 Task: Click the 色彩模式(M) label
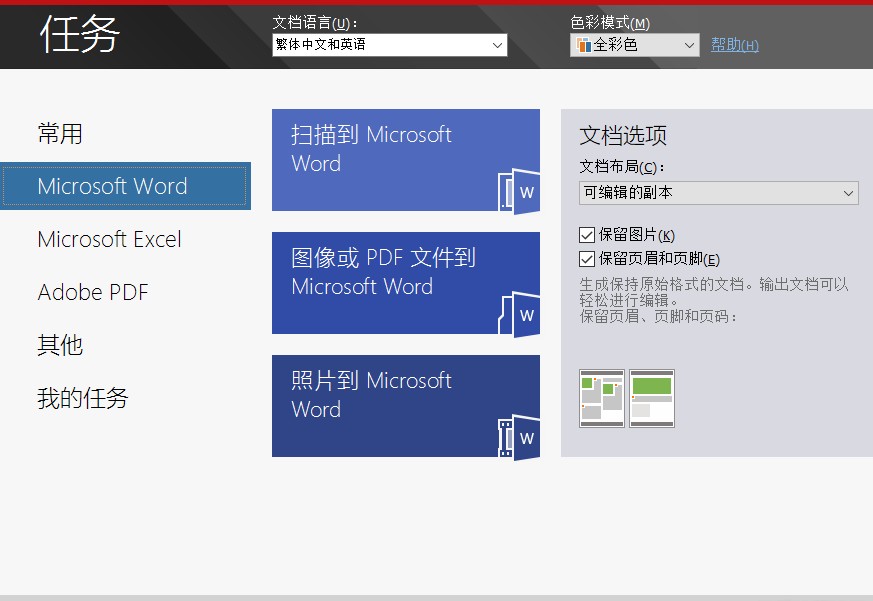point(610,23)
